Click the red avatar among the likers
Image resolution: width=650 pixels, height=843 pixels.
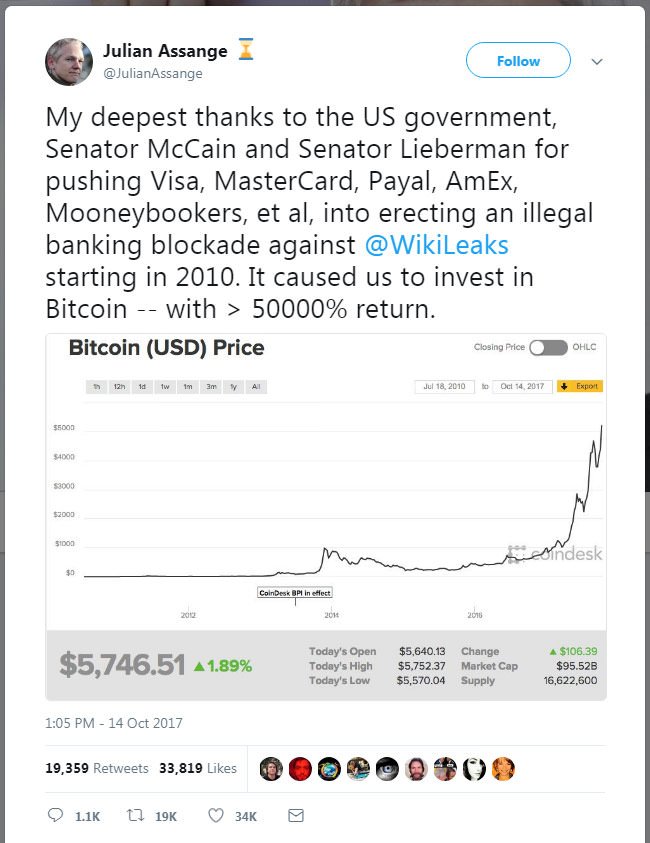coord(300,769)
